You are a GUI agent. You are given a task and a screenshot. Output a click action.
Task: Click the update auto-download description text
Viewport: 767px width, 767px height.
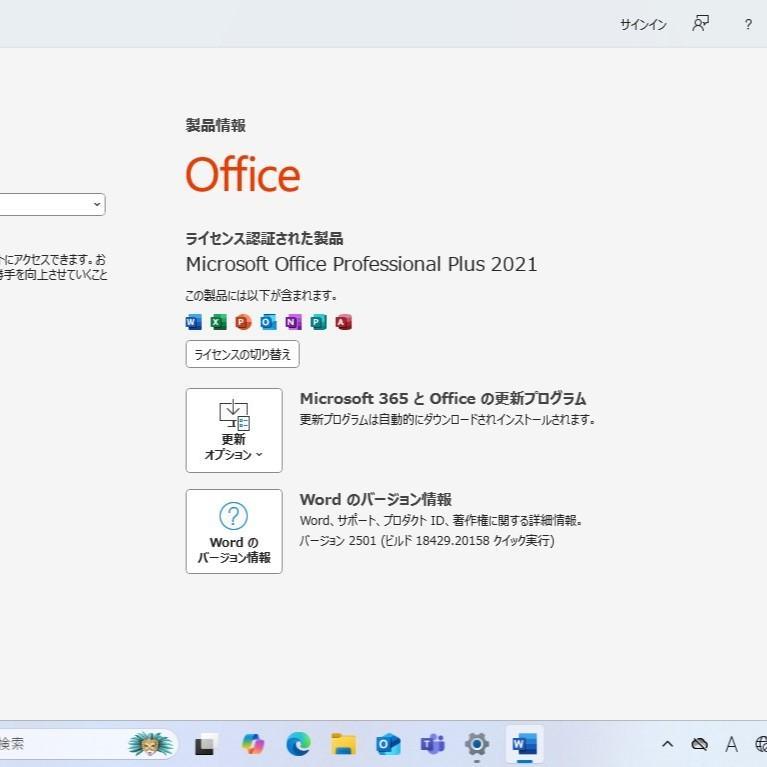(447, 420)
